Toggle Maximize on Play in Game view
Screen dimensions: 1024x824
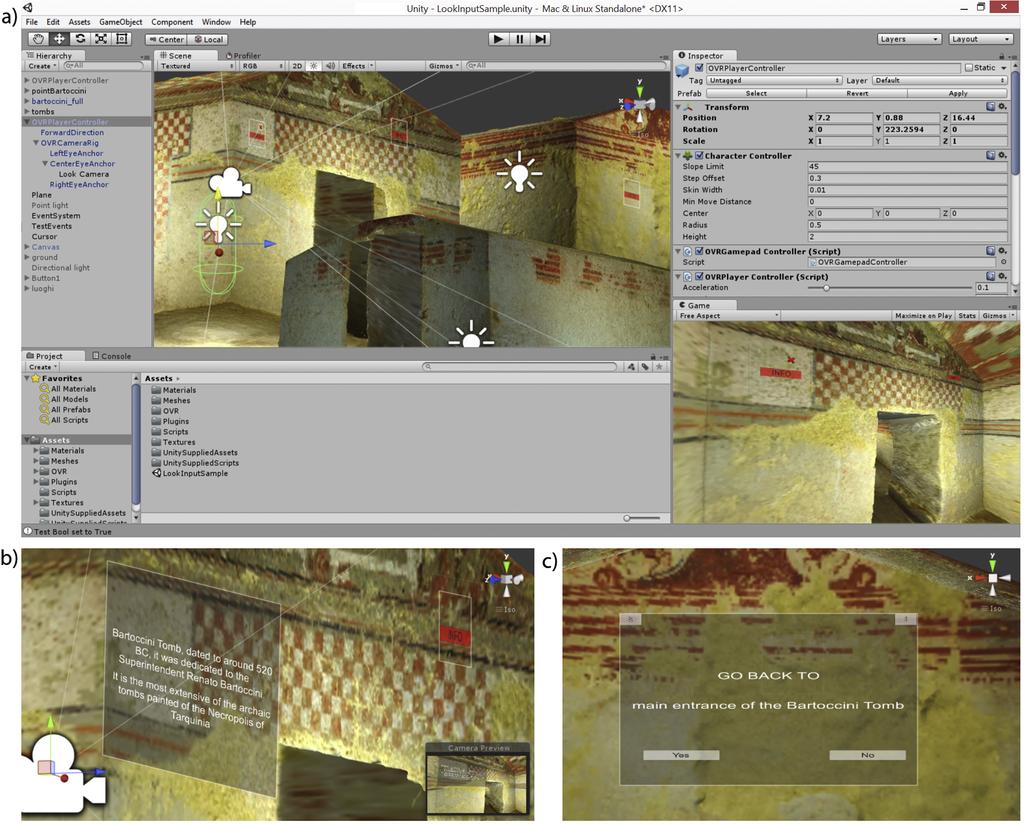(923, 315)
